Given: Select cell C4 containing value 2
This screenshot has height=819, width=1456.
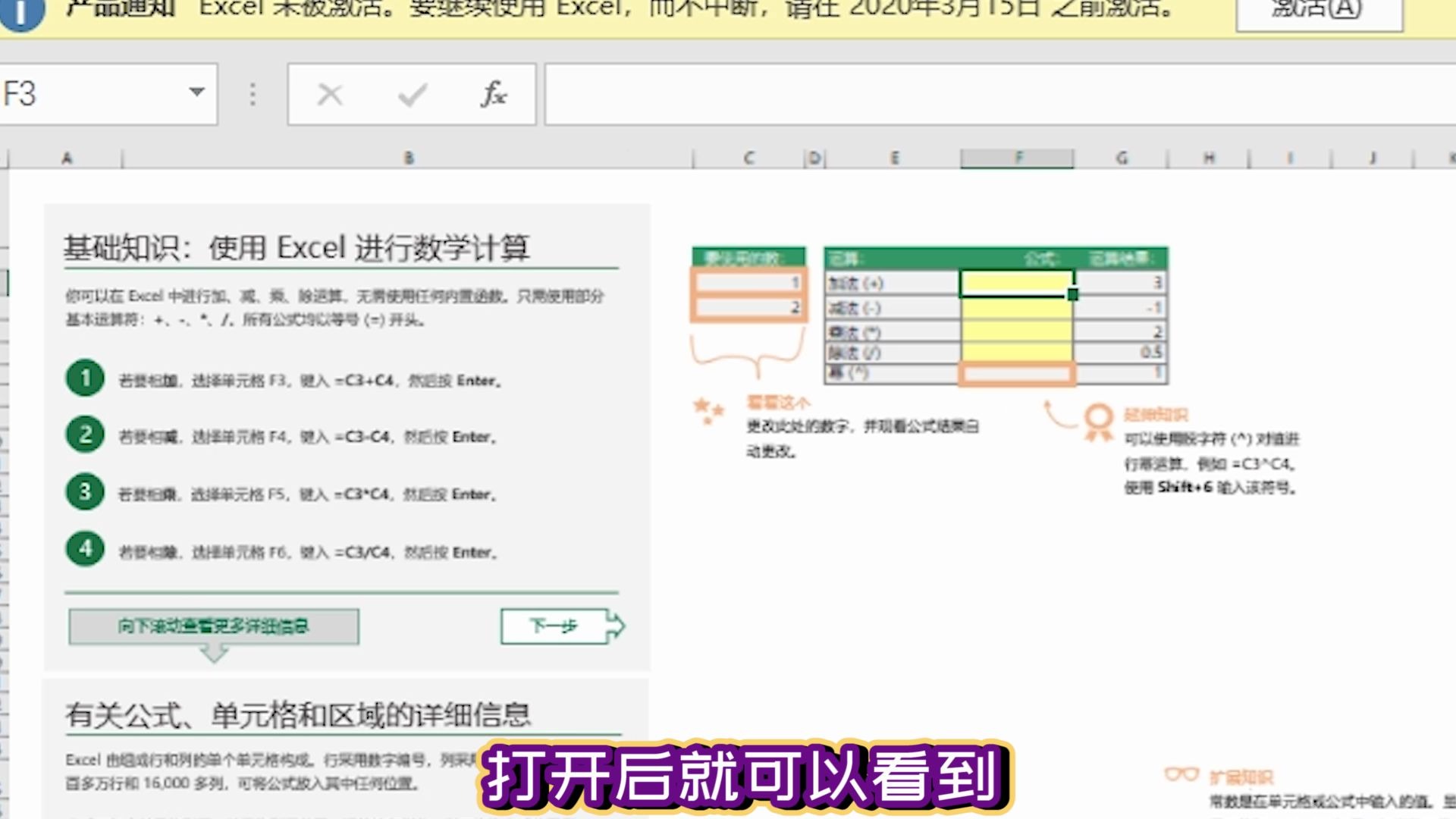Looking at the screenshot, I should click(748, 307).
